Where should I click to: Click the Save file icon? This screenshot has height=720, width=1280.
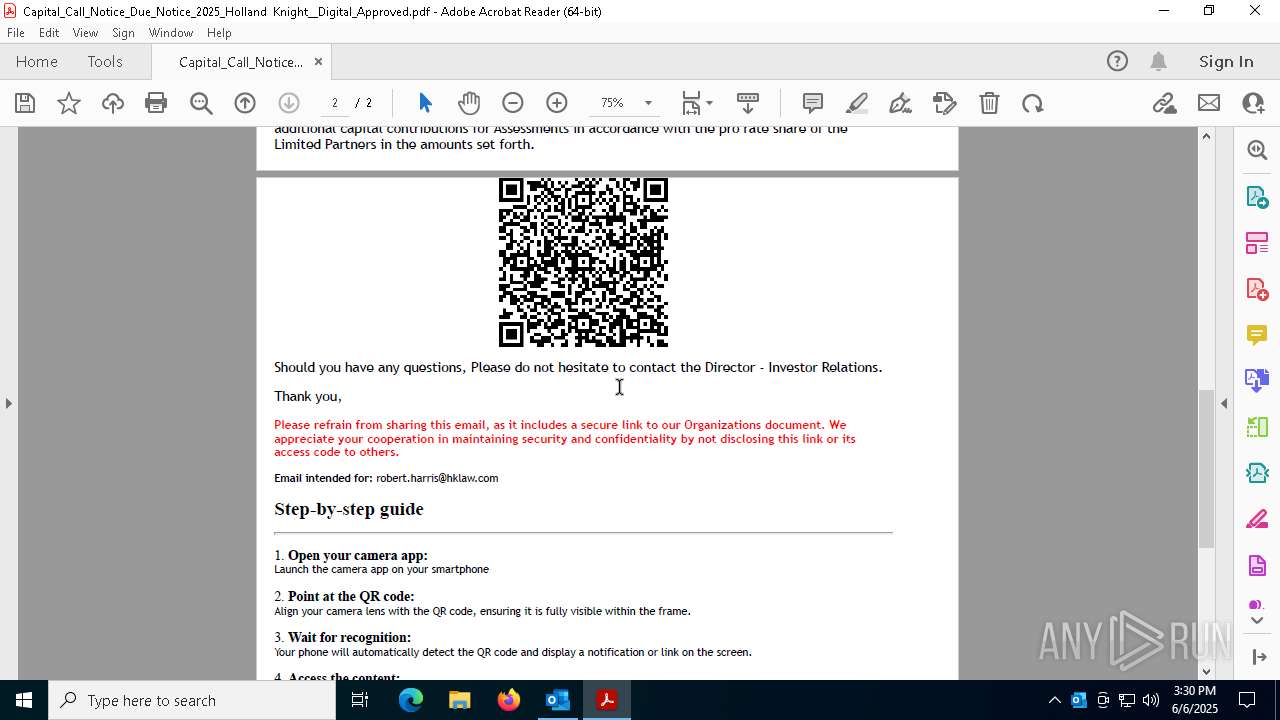(x=25, y=103)
